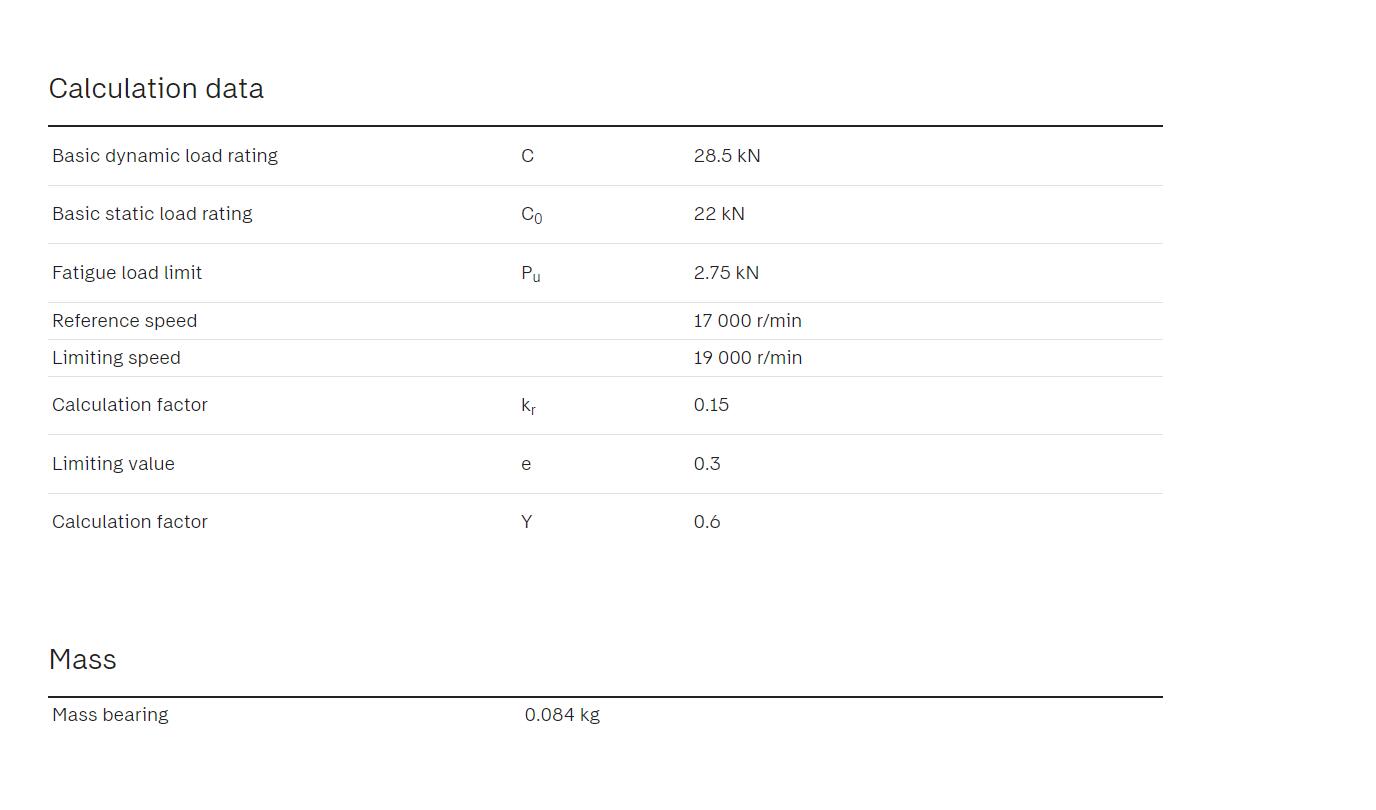Click the 19 000 r/min value
1376x810 pixels.
[748, 358]
